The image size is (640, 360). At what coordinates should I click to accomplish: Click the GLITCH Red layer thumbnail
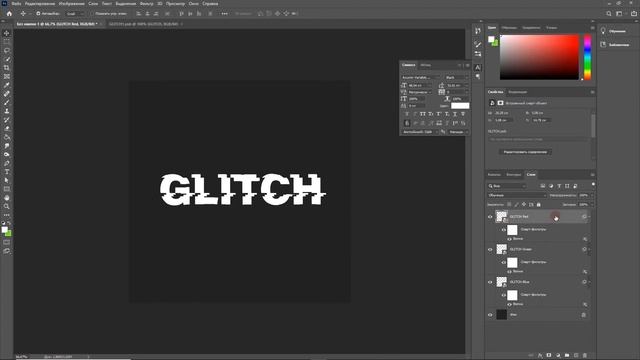(x=502, y=217)
